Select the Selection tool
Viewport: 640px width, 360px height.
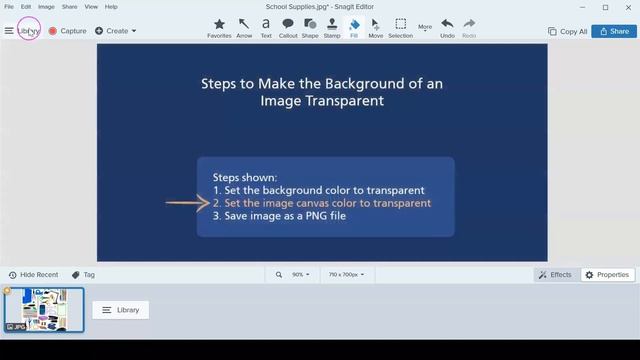(400, 29)
